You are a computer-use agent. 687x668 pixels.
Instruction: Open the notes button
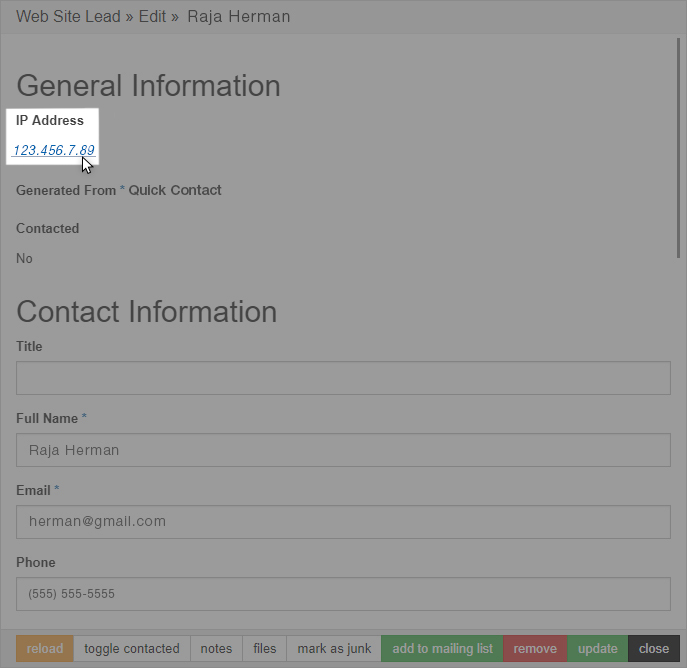(x=216, y=648)
